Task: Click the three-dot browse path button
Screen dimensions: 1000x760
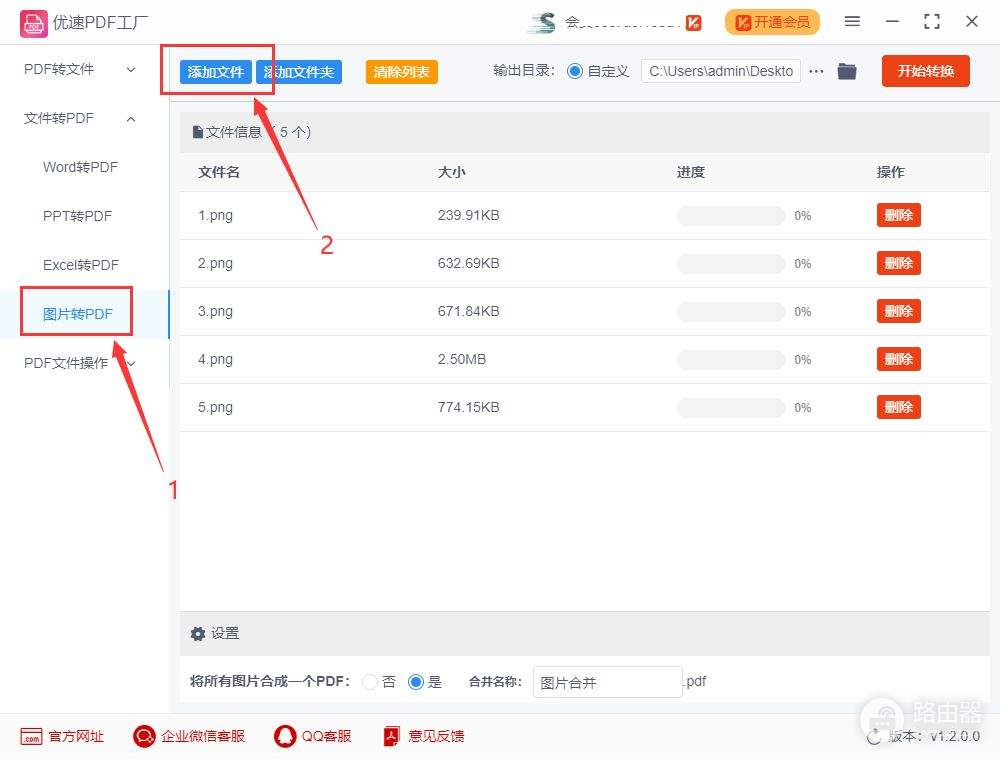Action: click(817, 71)
